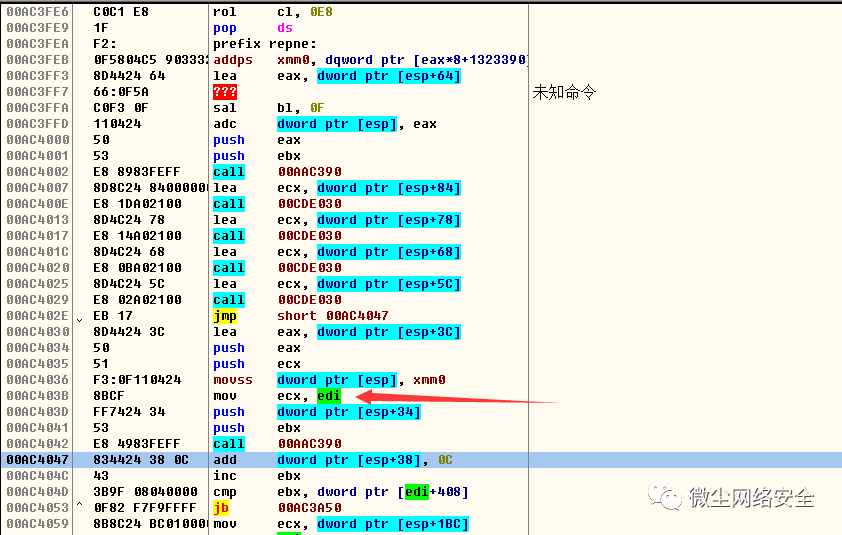This screenshot has width=842, height=535.
Task: Click call 00CDE030 at address 00AC400E
Action: (x=277, y=204)
